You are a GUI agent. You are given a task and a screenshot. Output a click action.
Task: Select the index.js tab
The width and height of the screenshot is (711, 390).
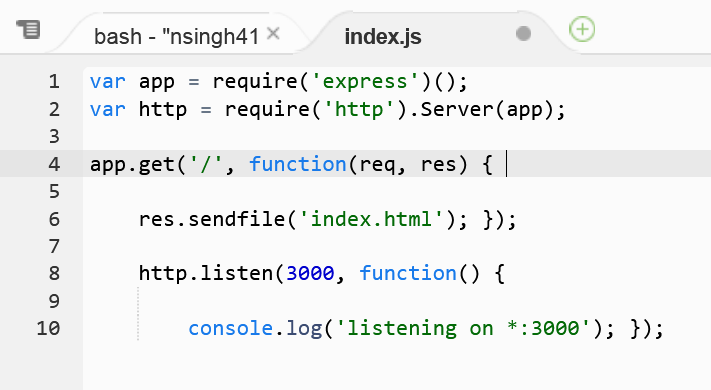383,37
